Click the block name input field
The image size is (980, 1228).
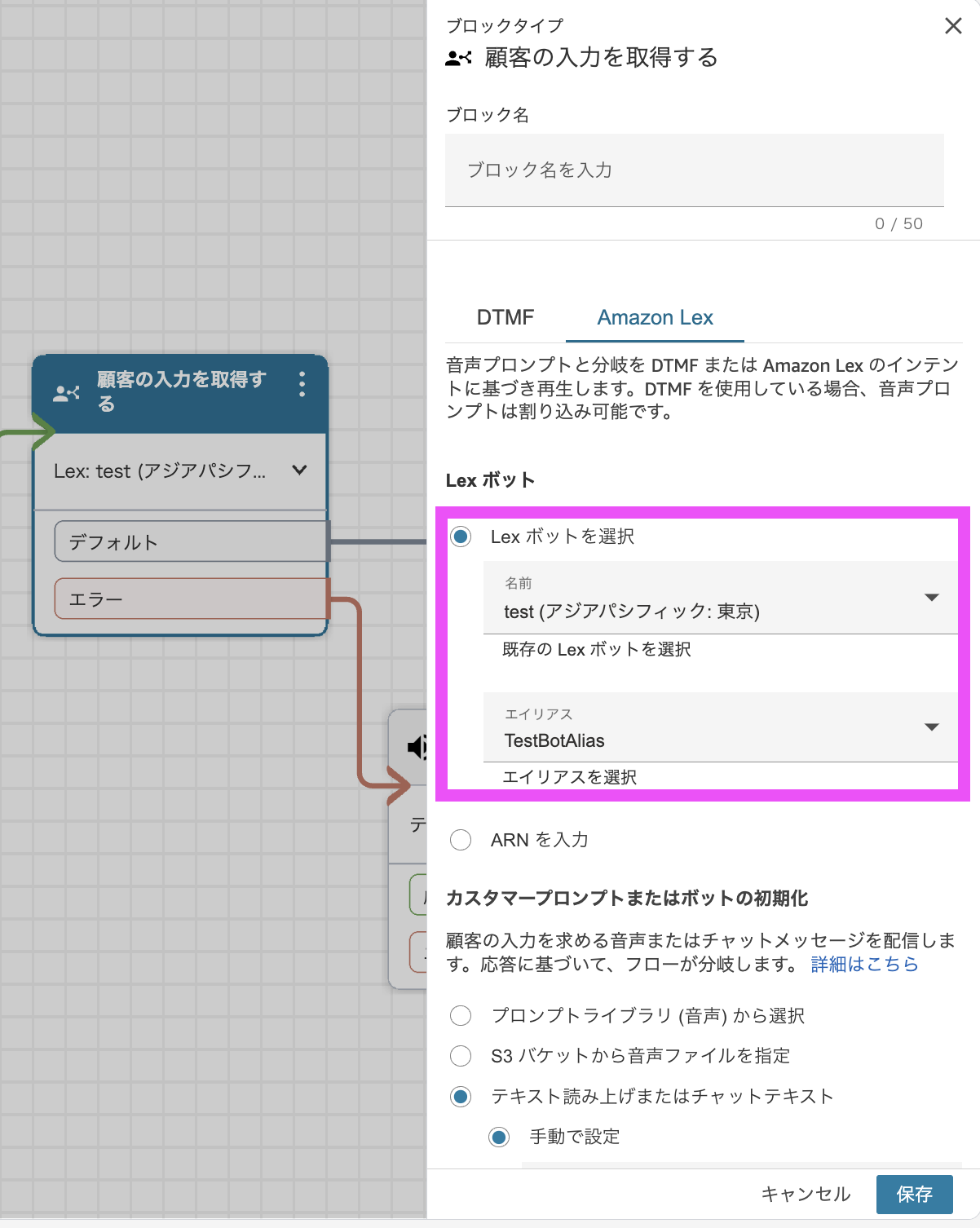click(695, 170)
